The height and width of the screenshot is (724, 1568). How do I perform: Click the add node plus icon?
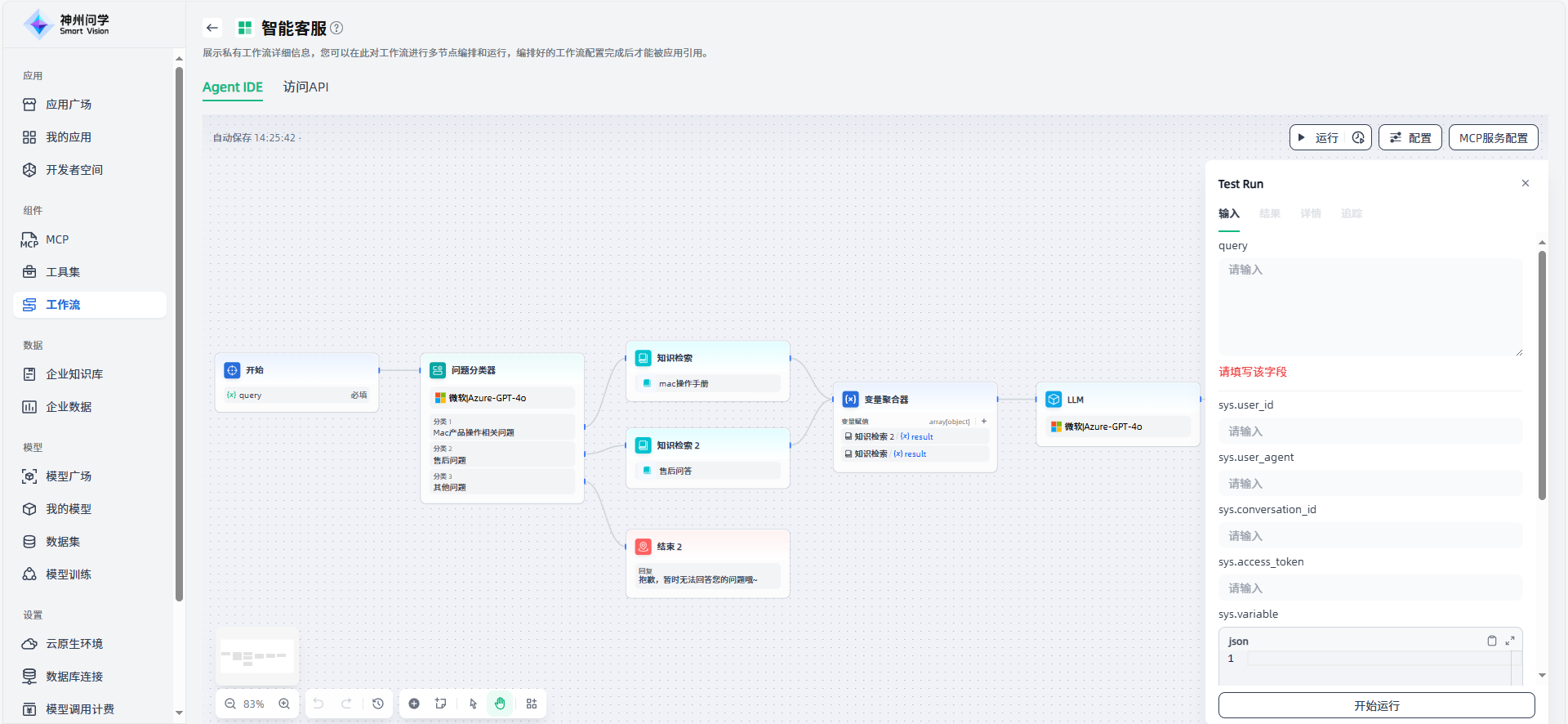[414, 704]
